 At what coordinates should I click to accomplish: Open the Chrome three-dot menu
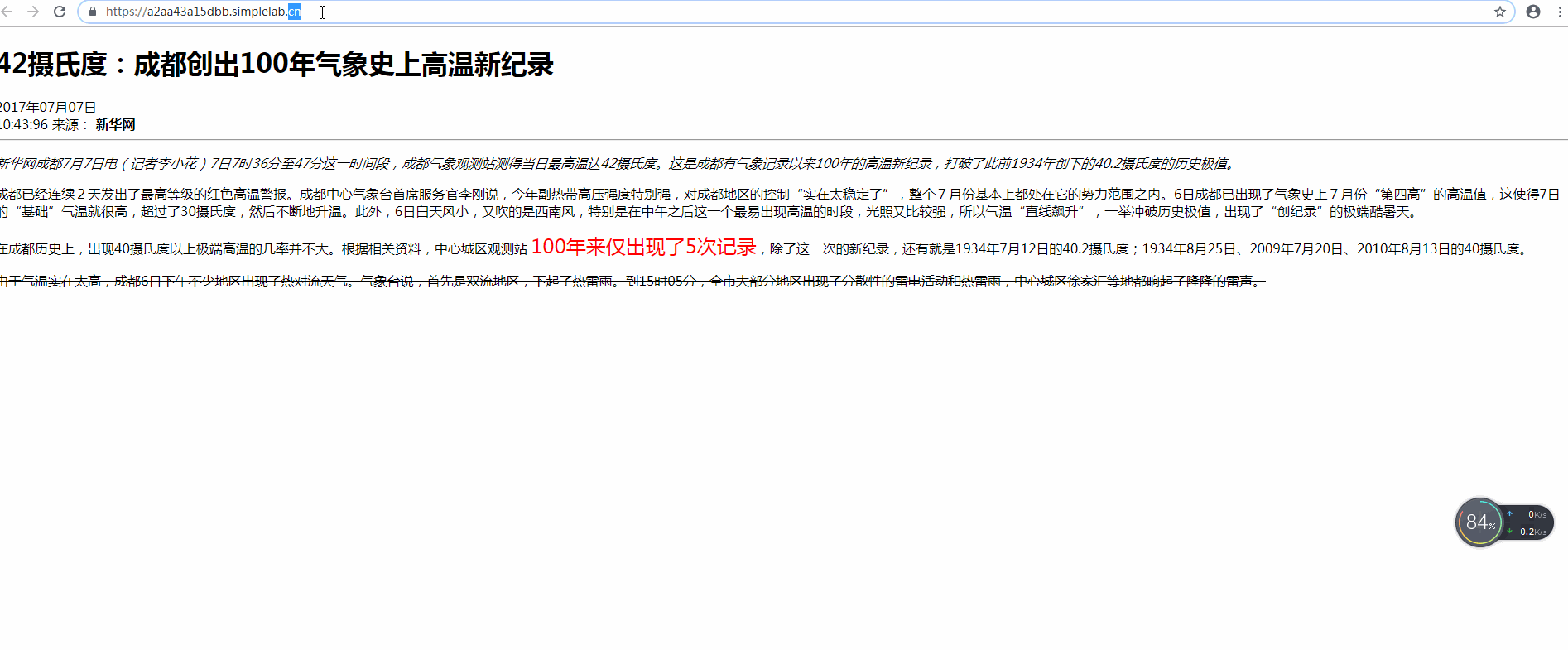1560,12
